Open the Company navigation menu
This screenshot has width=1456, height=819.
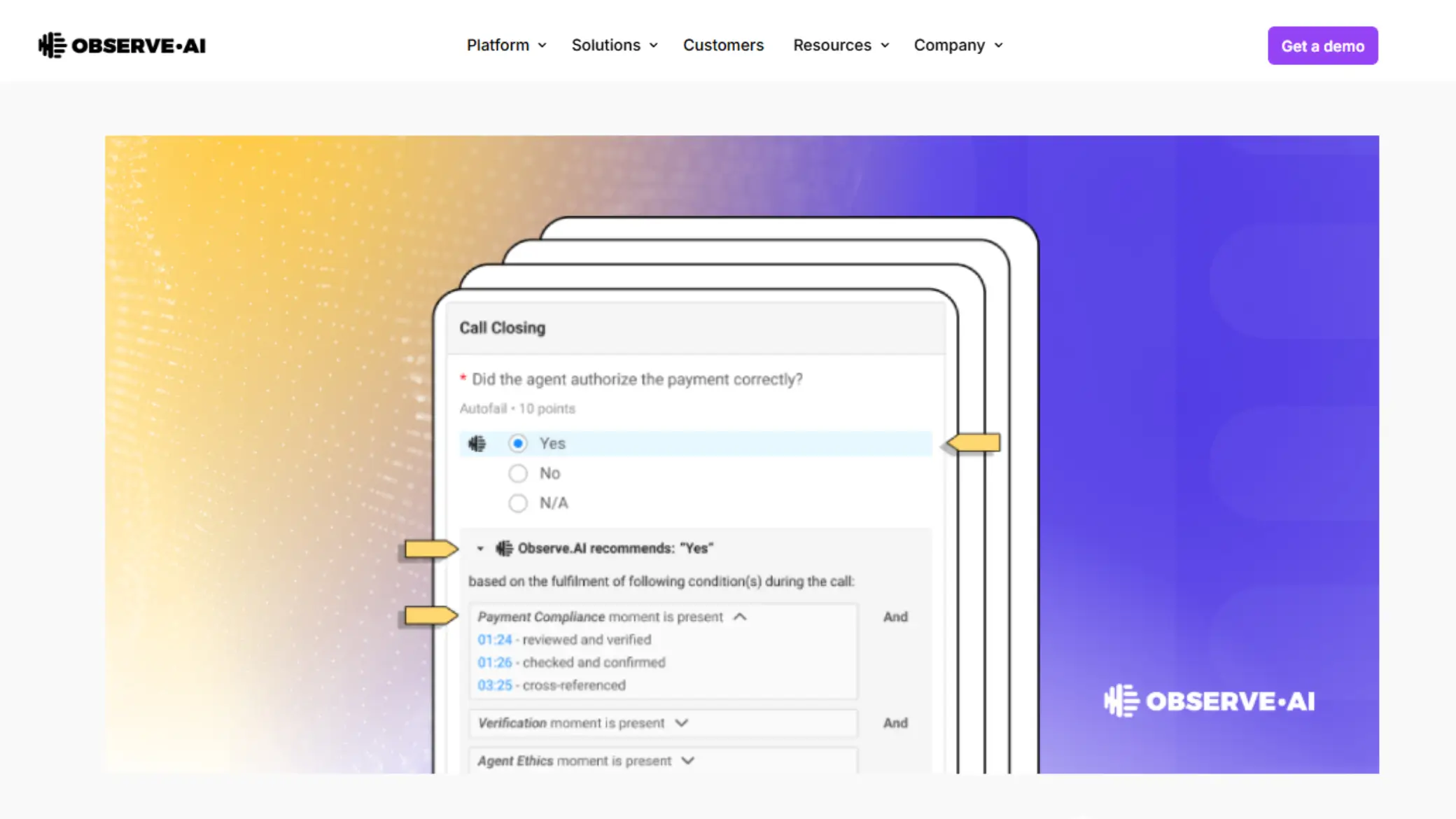click(958, 45)
